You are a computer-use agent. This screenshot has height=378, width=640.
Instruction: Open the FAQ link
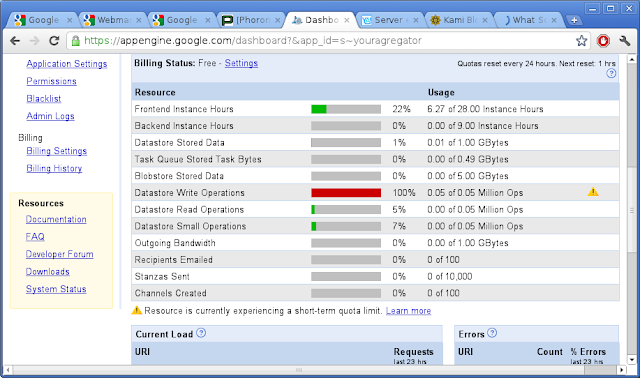pyautogui.click(x=35, y=237)
